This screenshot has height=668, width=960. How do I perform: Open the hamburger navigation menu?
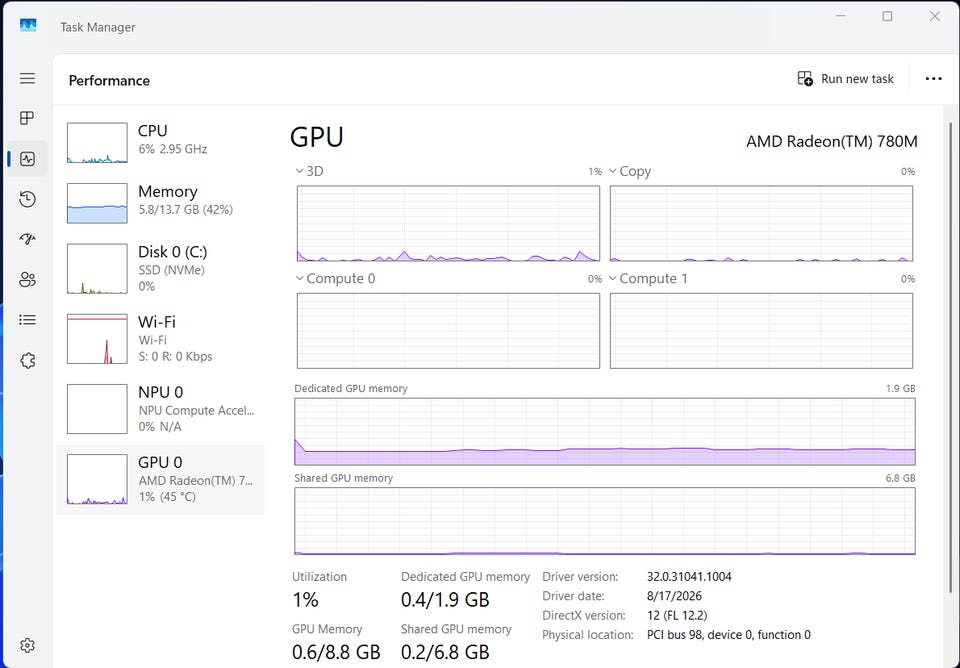pos(27,78)
